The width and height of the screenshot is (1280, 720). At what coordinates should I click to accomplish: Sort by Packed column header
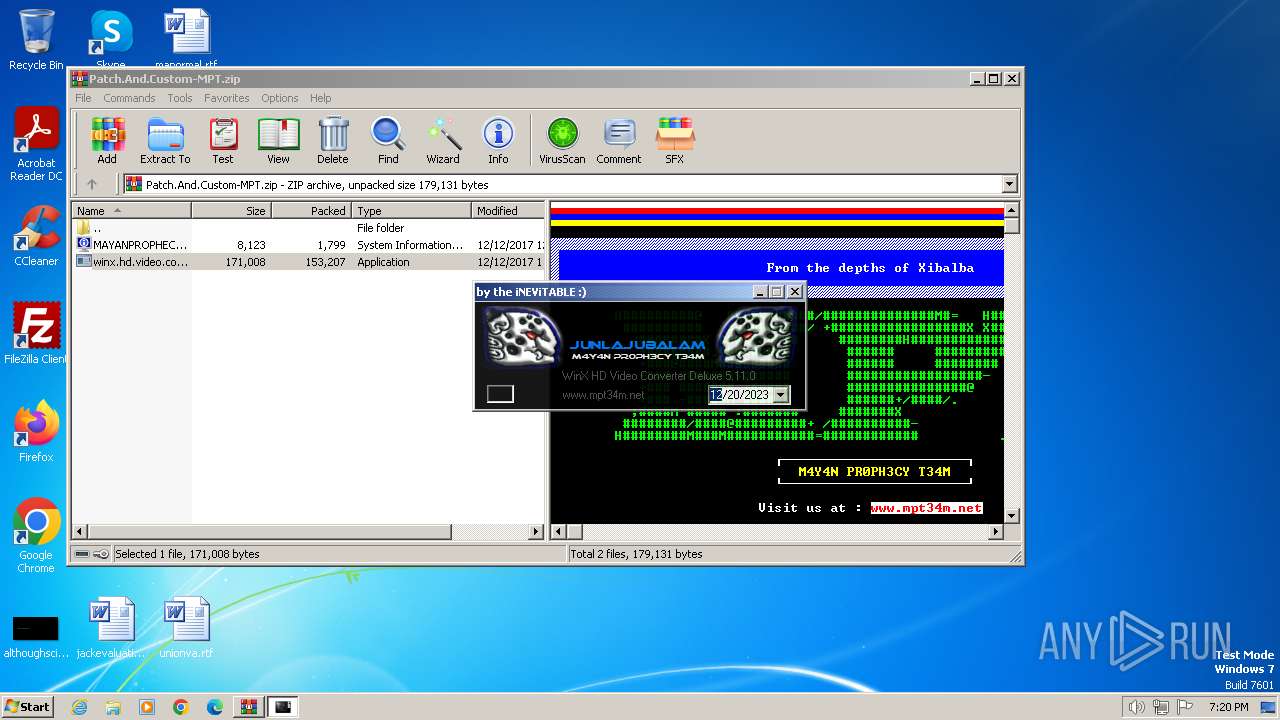[x=311, y=210]
